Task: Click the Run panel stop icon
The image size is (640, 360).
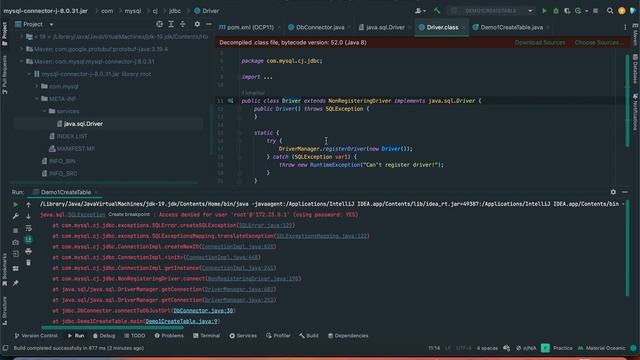Action: pos(16,230)
